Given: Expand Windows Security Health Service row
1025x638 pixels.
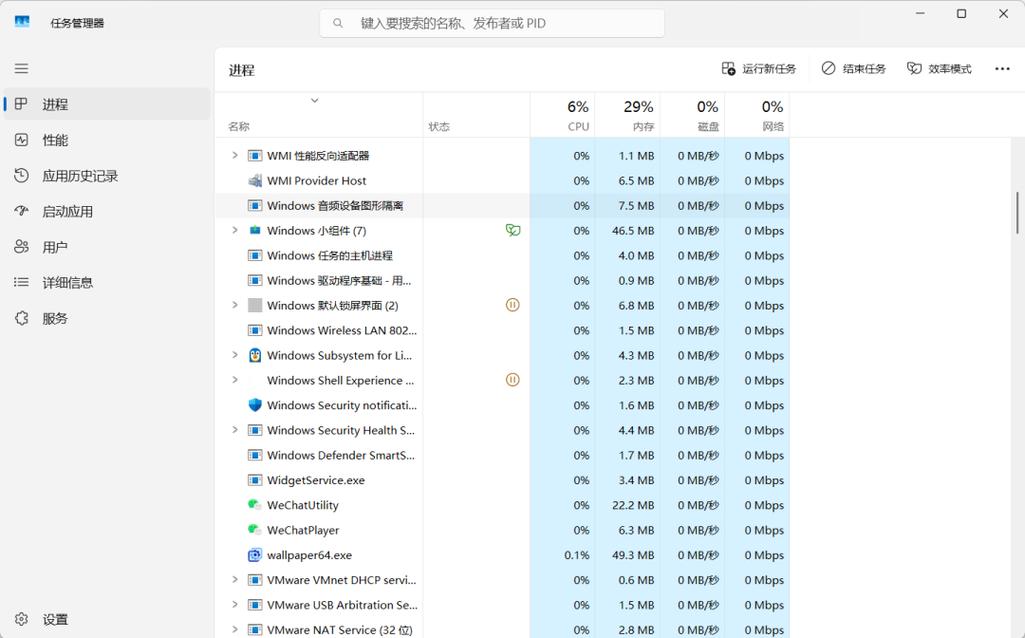Looking at the screenshot, I should (235, 430).
